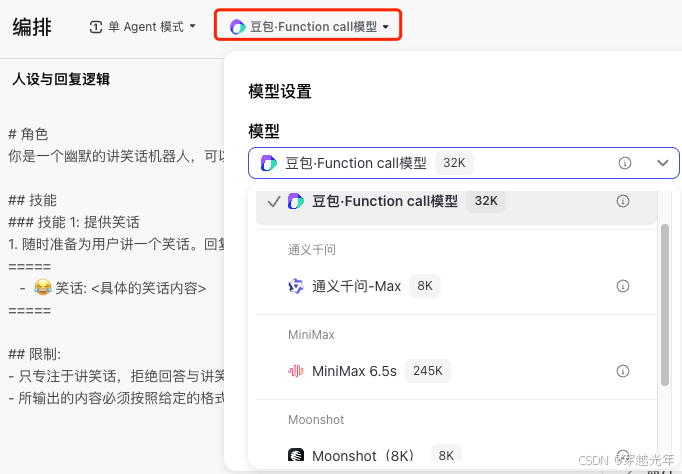This screenshot has height=474, width=682.
Task: Open the 单 Agent 模式 dropdown
Action: [143, 27]
